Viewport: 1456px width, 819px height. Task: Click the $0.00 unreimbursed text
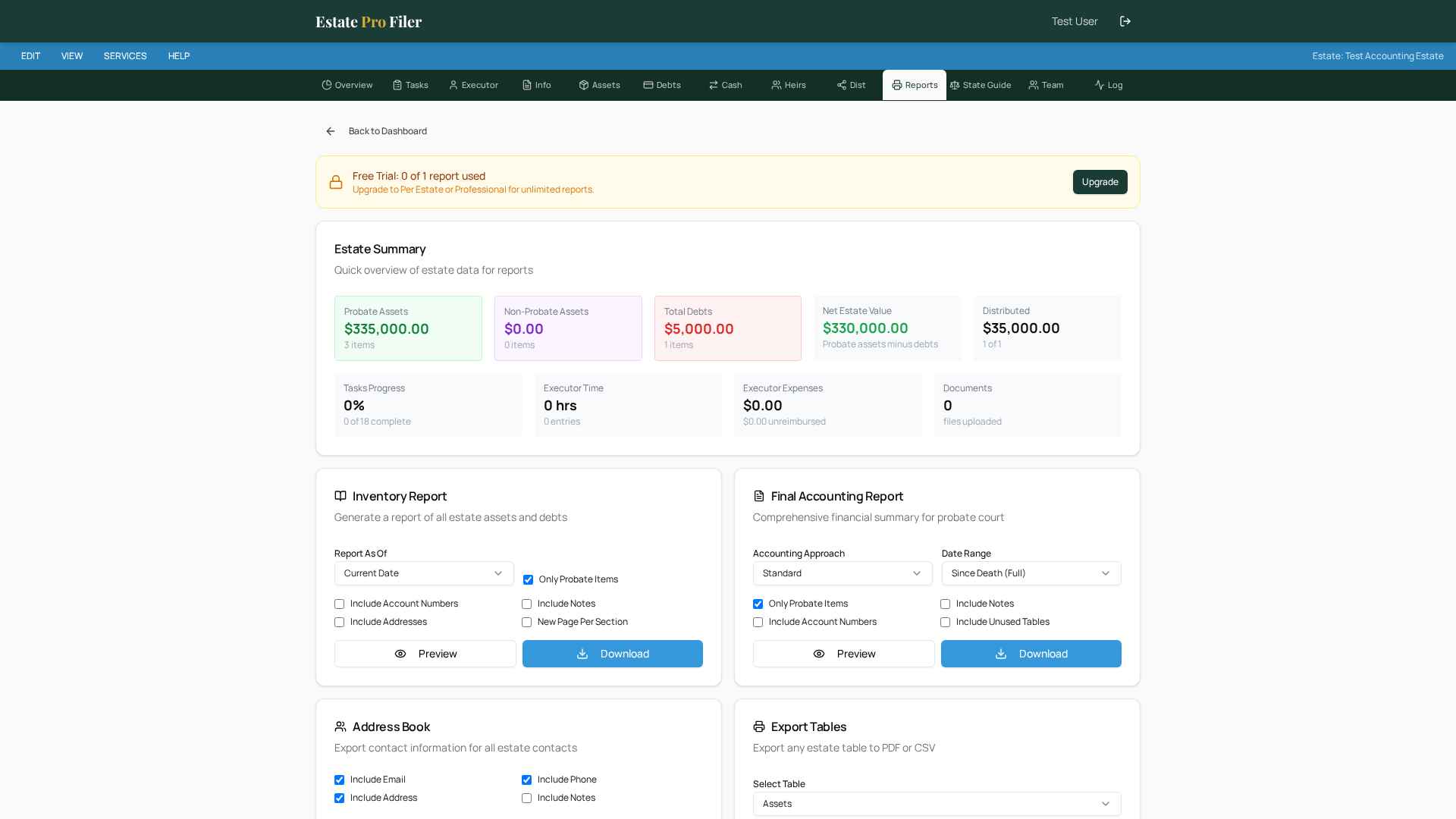(x=784, y=422)
